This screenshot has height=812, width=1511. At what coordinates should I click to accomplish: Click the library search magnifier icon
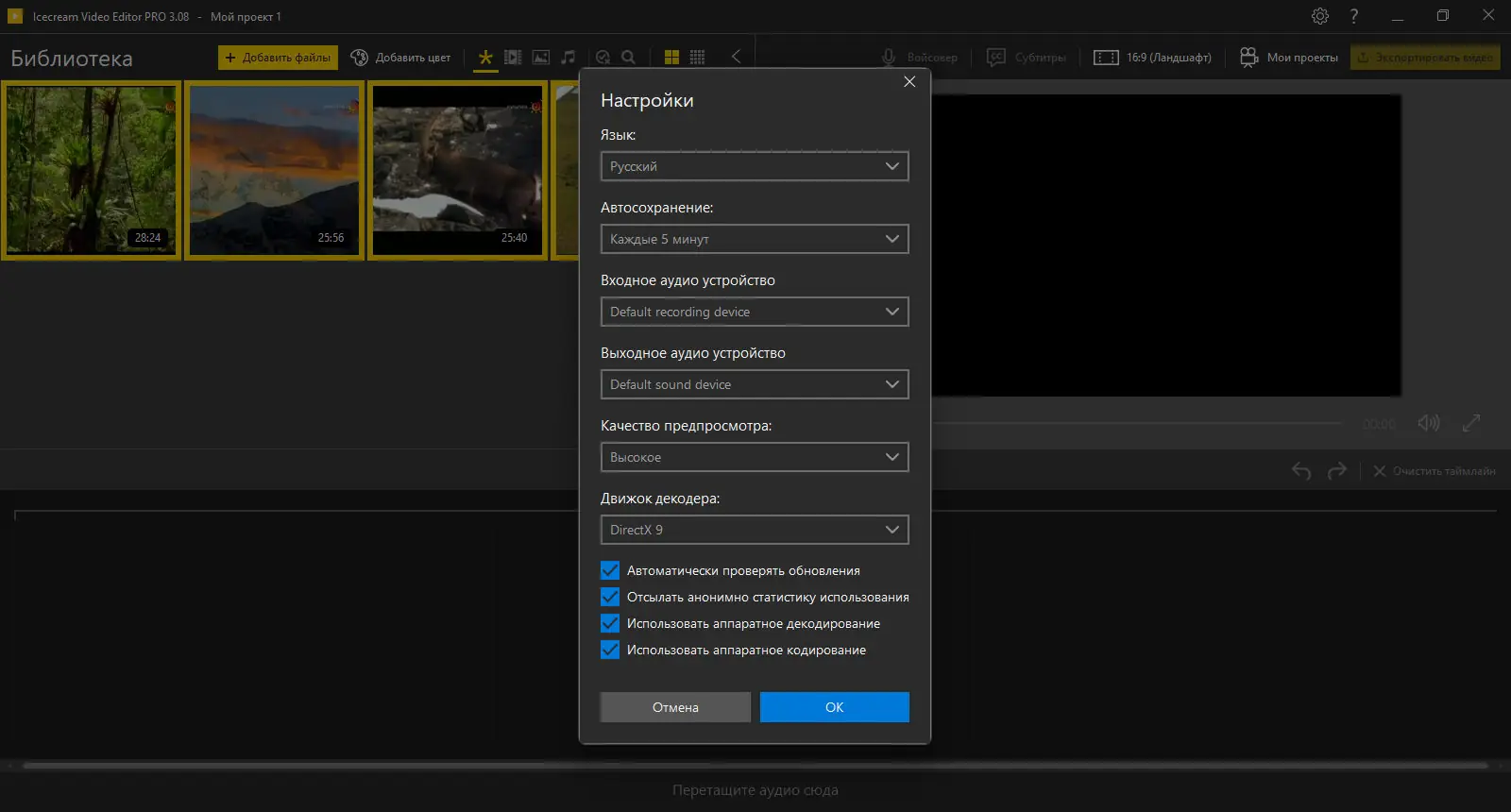click(628, 58)
